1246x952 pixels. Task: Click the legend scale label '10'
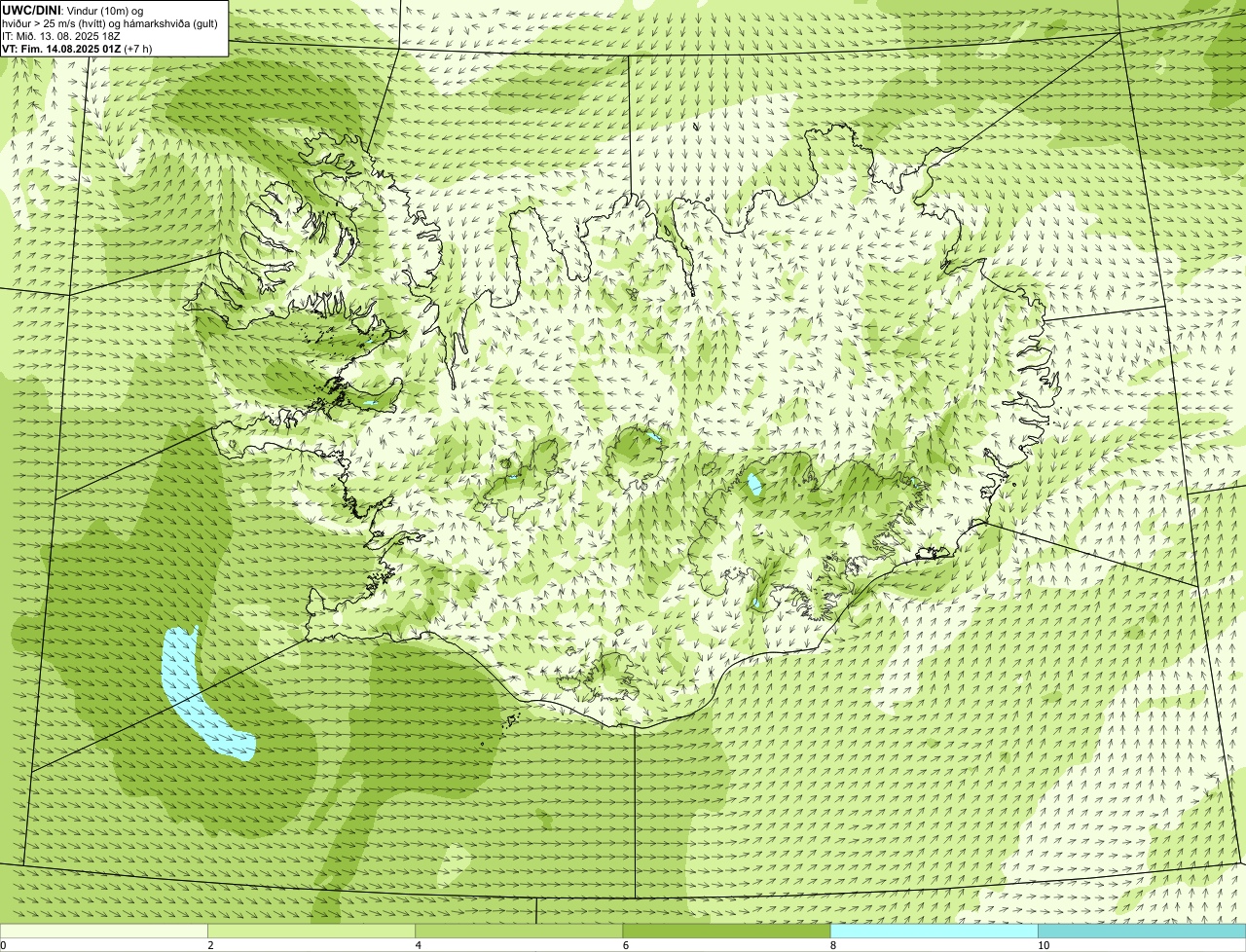point(1044,945)
